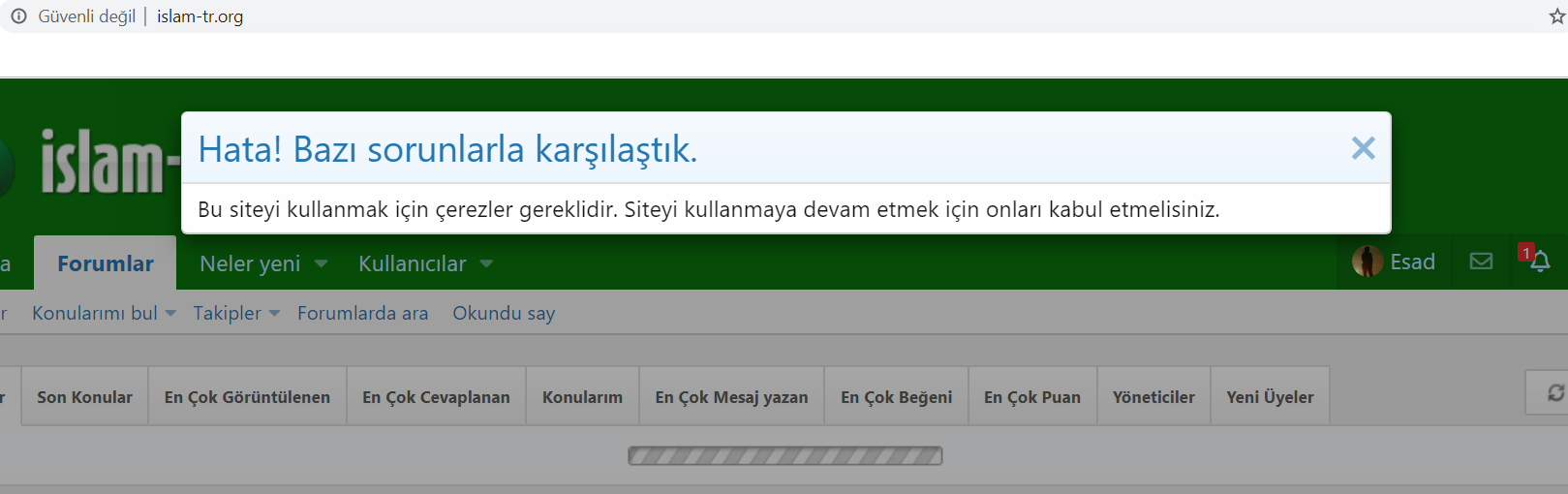1568x494 pixels.
Task: Select the Son Konular tab
Action: coord(84,397)
